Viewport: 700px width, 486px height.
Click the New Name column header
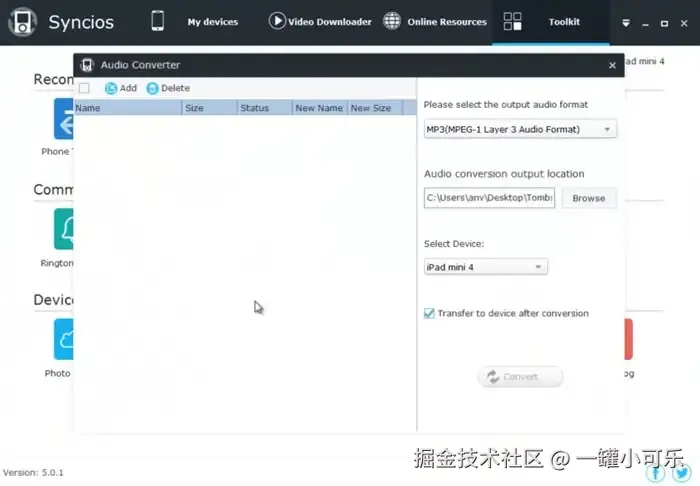click(x=320, y=108)
